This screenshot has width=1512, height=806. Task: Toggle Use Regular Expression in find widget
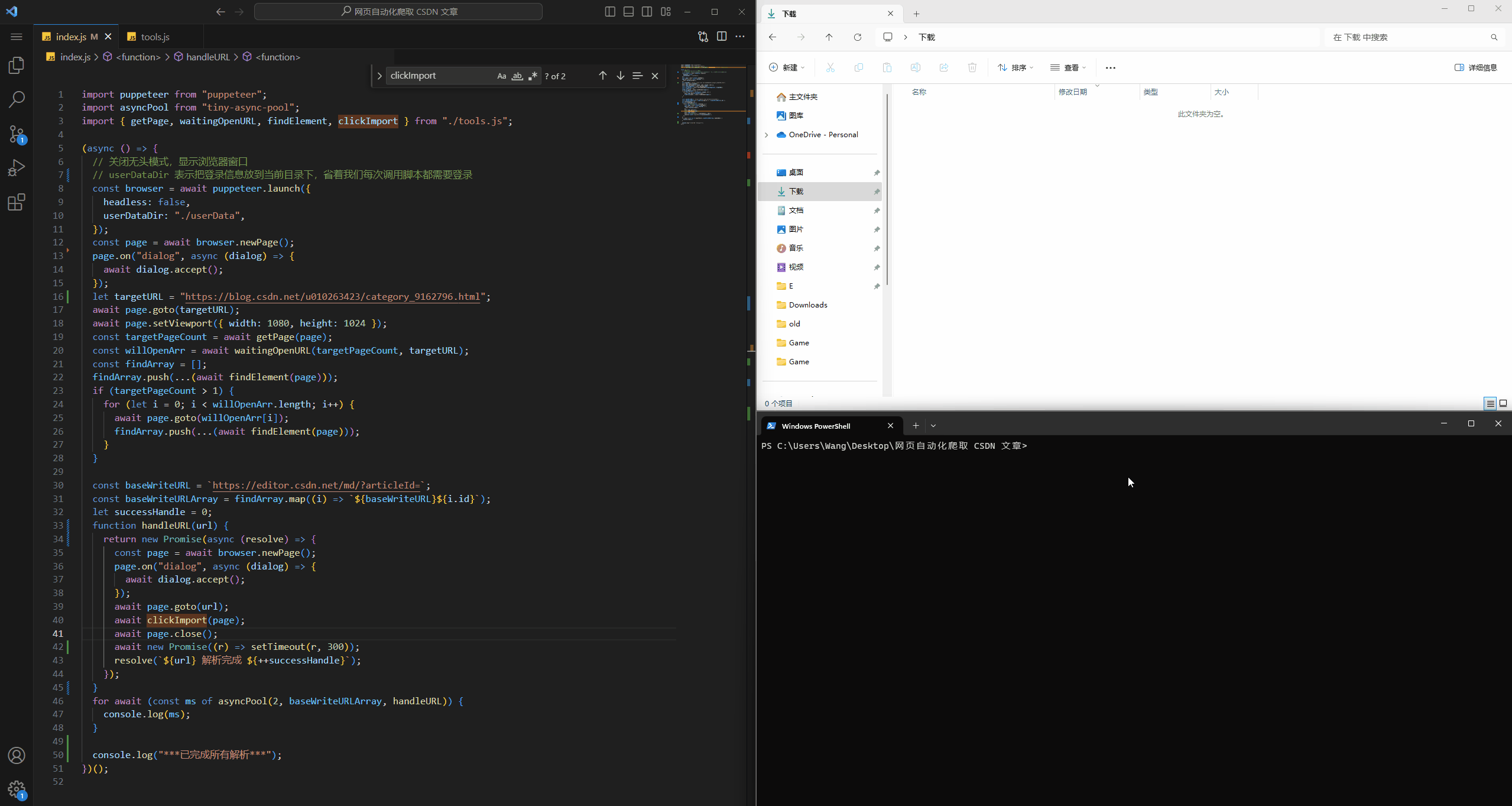click(533, 76)
